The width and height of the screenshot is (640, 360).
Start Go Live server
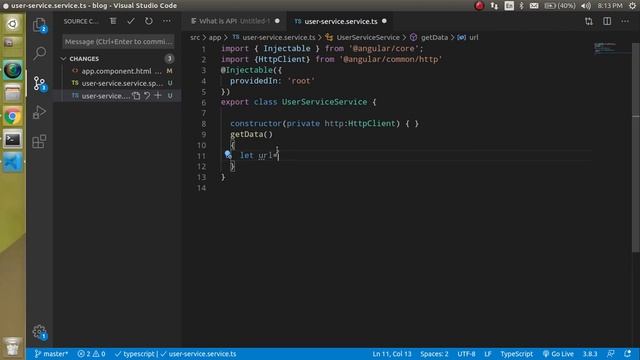point(558,354)
